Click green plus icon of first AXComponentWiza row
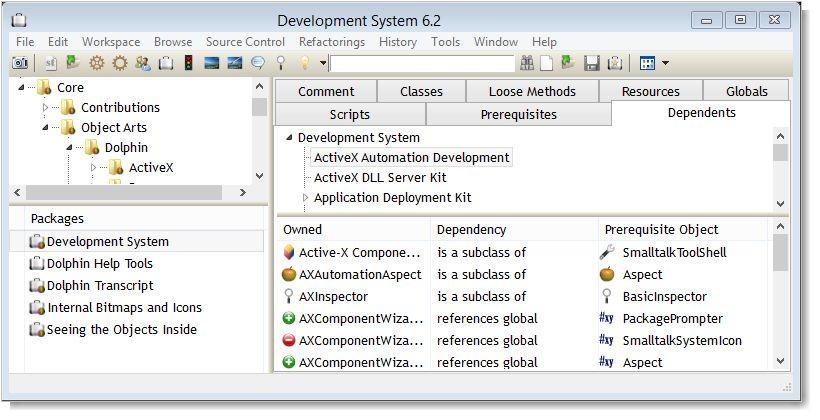The height and width of the screenshot is (420, 820). point(289,318)
